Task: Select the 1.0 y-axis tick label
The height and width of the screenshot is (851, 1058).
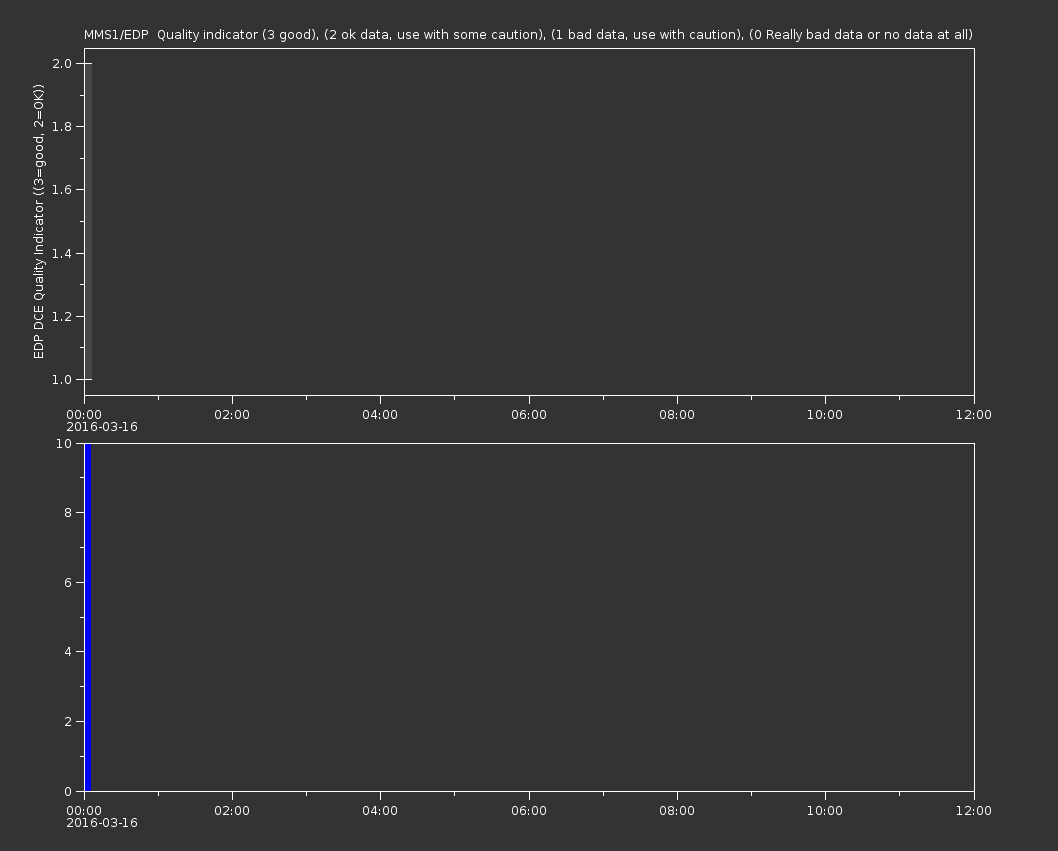Action: pos(62,380)
